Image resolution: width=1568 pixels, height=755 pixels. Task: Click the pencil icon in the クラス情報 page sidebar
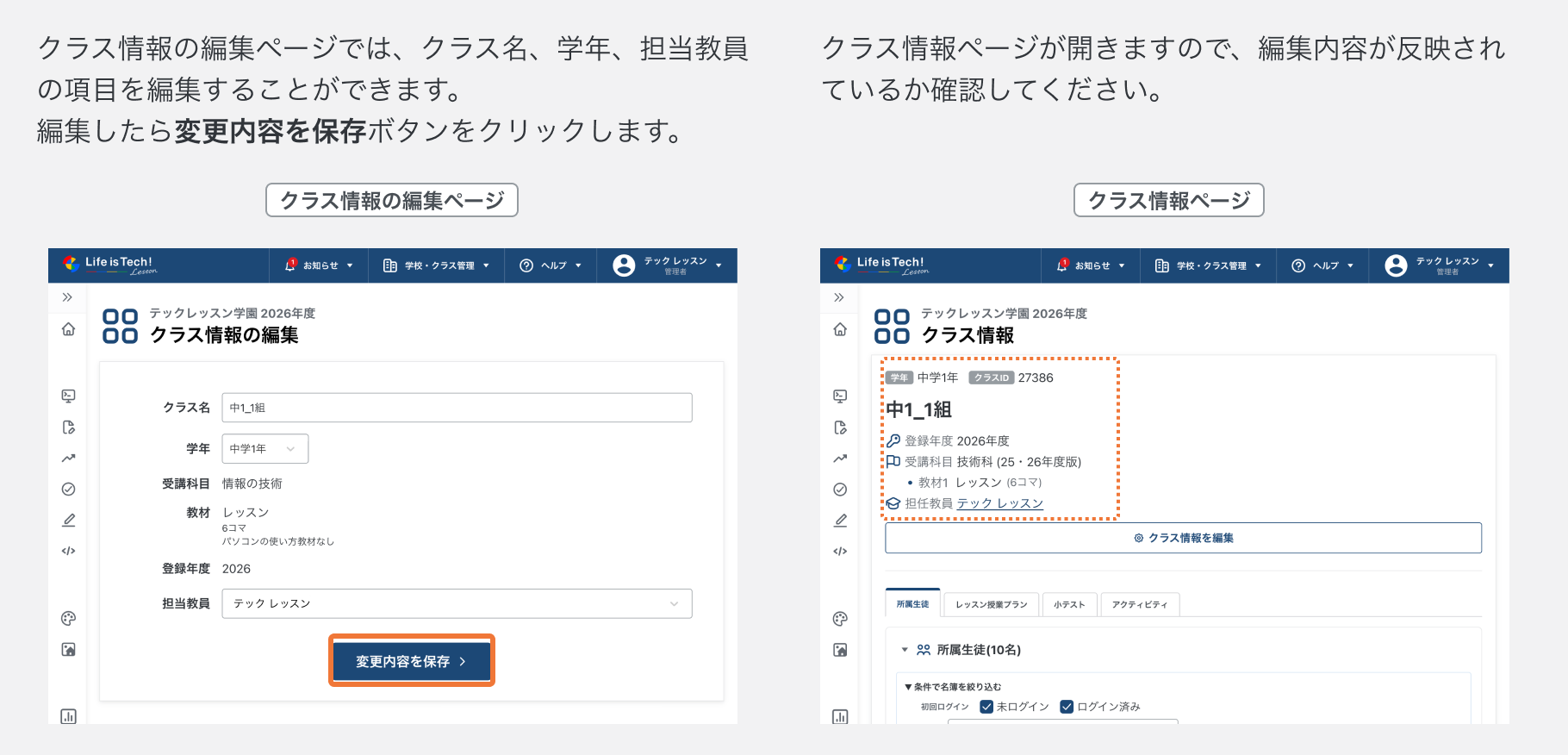click(840, 520)
